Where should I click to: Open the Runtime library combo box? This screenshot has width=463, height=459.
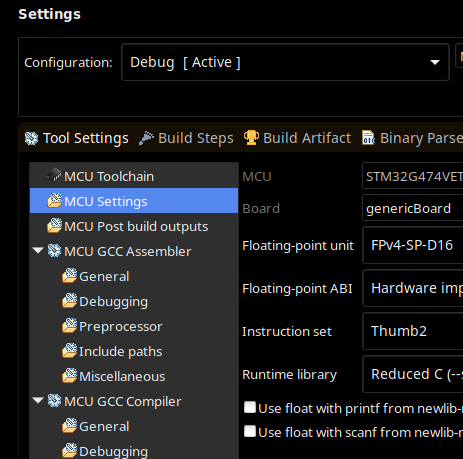click(x=413, y=374)
